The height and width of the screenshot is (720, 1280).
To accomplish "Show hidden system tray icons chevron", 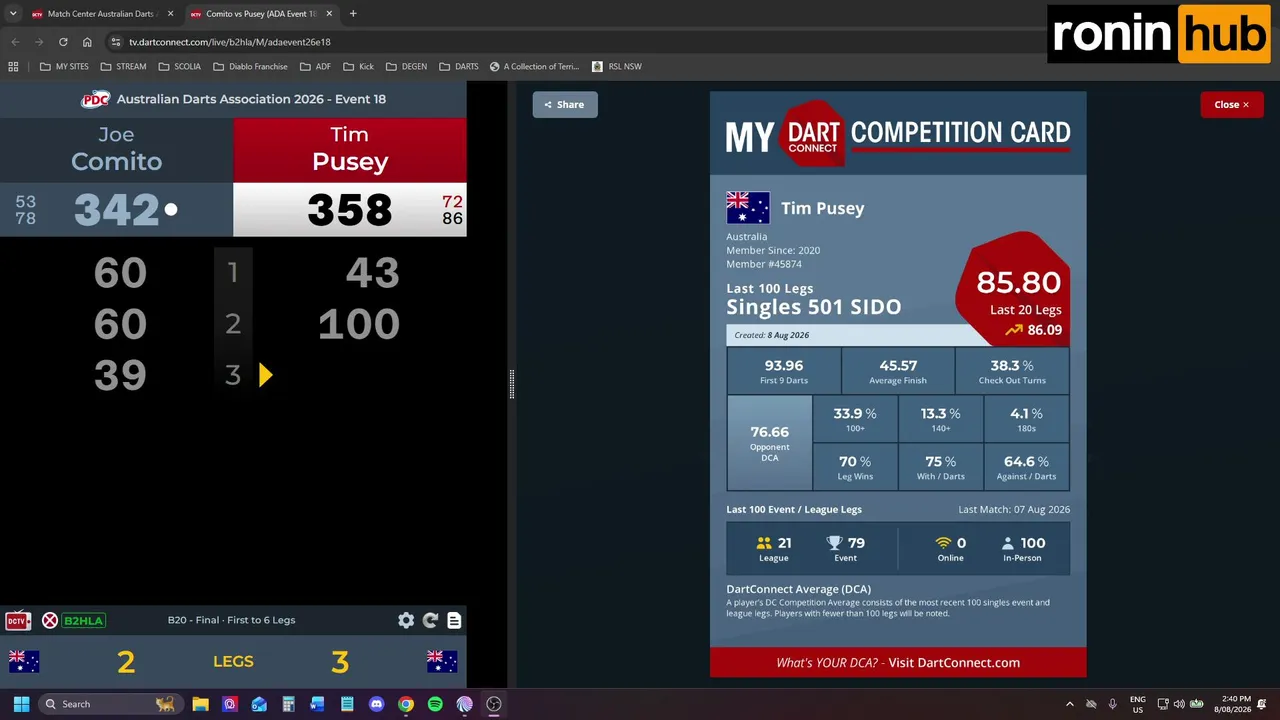I will (1069, 704).
